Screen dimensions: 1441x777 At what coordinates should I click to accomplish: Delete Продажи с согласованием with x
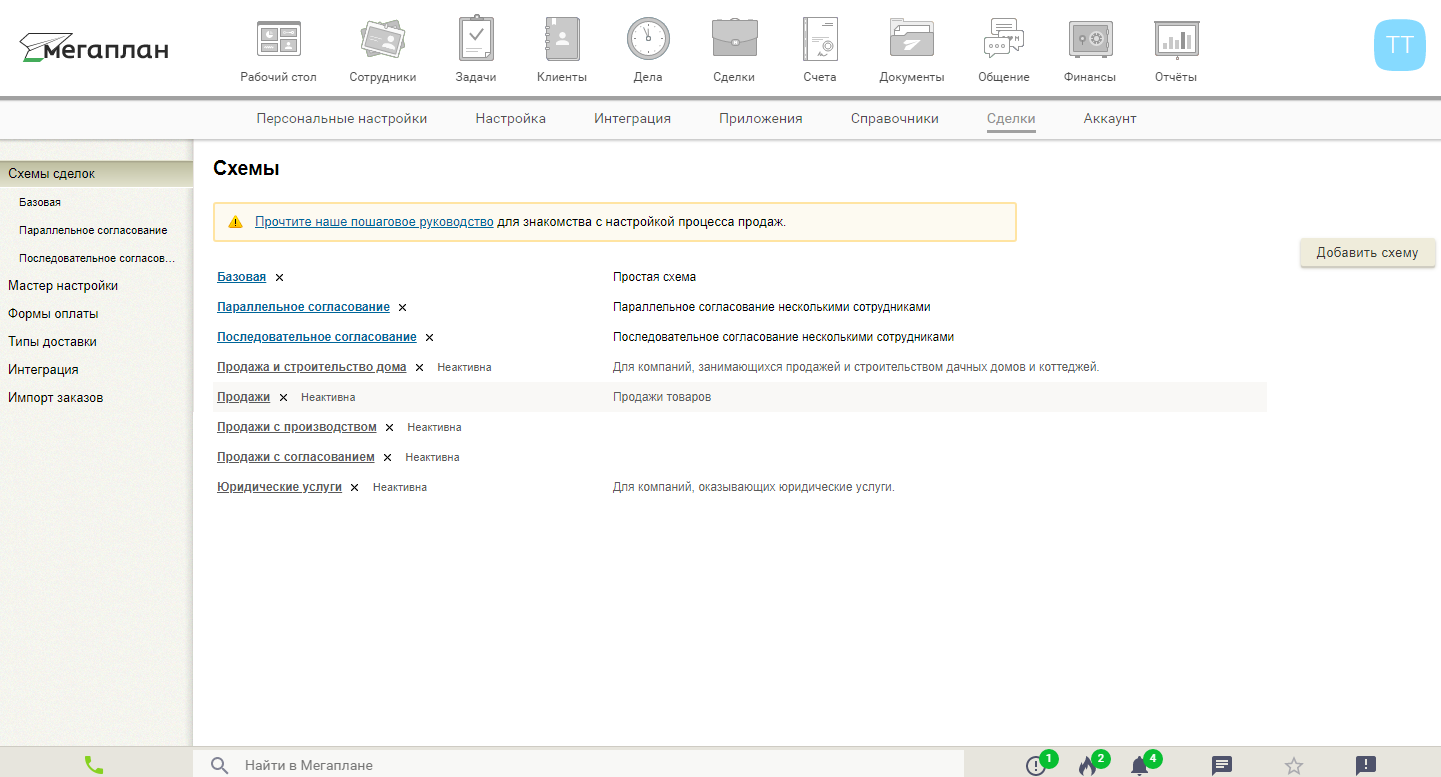(387, 458)
